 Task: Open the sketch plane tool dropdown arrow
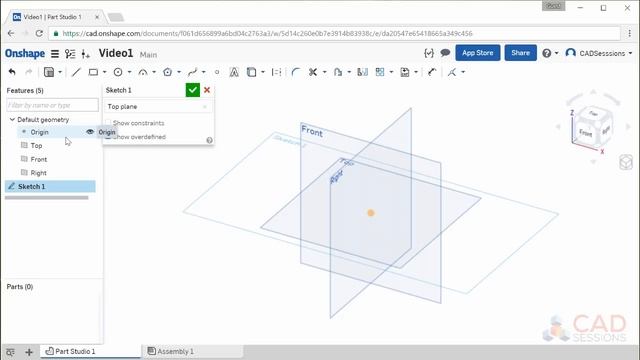point(60,72)
